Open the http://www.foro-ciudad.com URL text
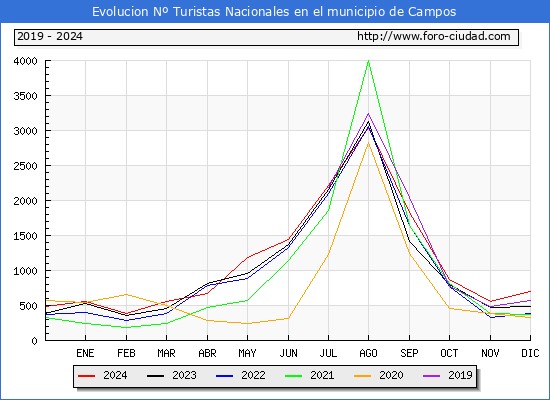This screenshot has width=550, height=400. tap(434, 36)
